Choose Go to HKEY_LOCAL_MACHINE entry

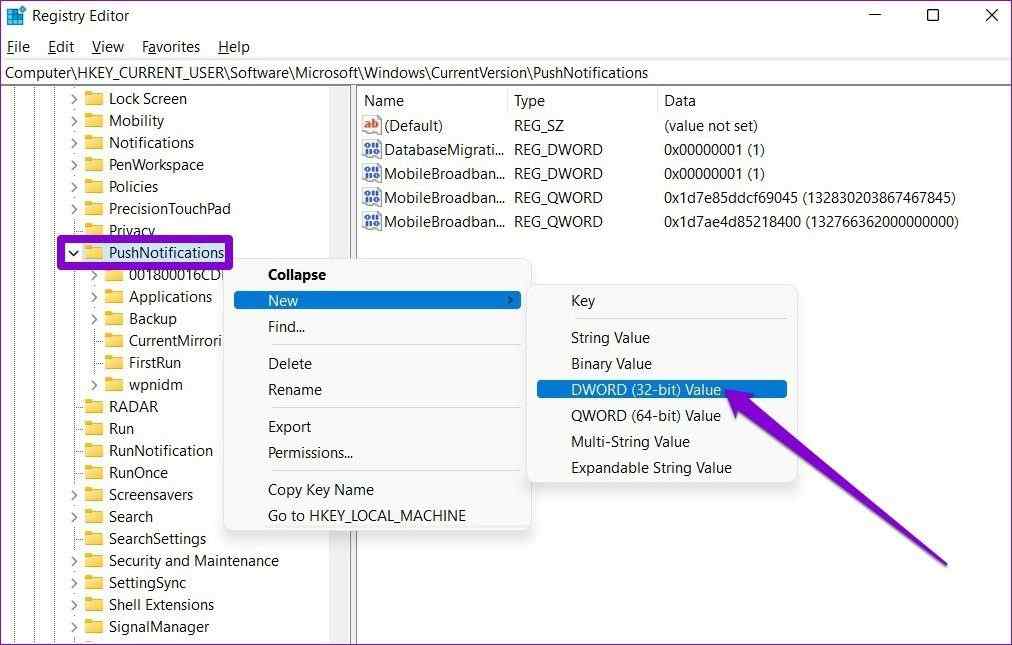coord(377,515)
